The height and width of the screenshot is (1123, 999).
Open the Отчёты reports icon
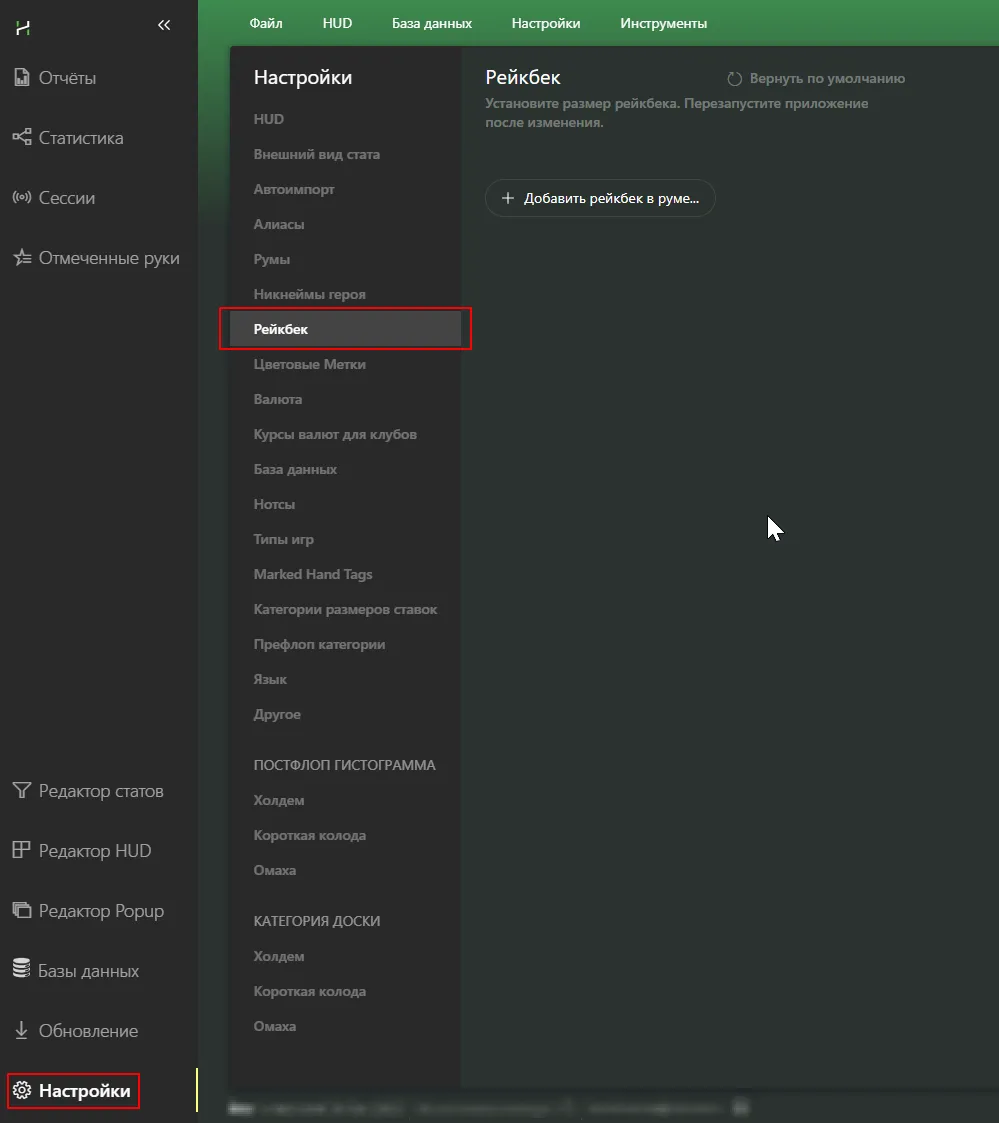[x=22, y=78]
